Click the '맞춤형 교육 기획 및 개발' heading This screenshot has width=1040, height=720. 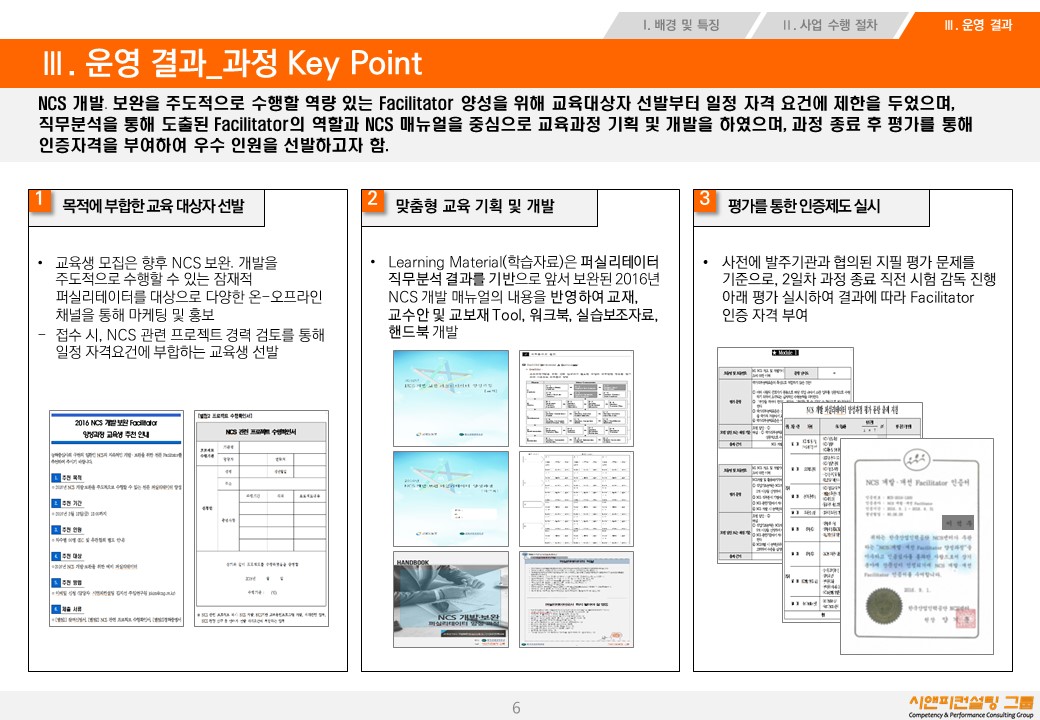475,206
